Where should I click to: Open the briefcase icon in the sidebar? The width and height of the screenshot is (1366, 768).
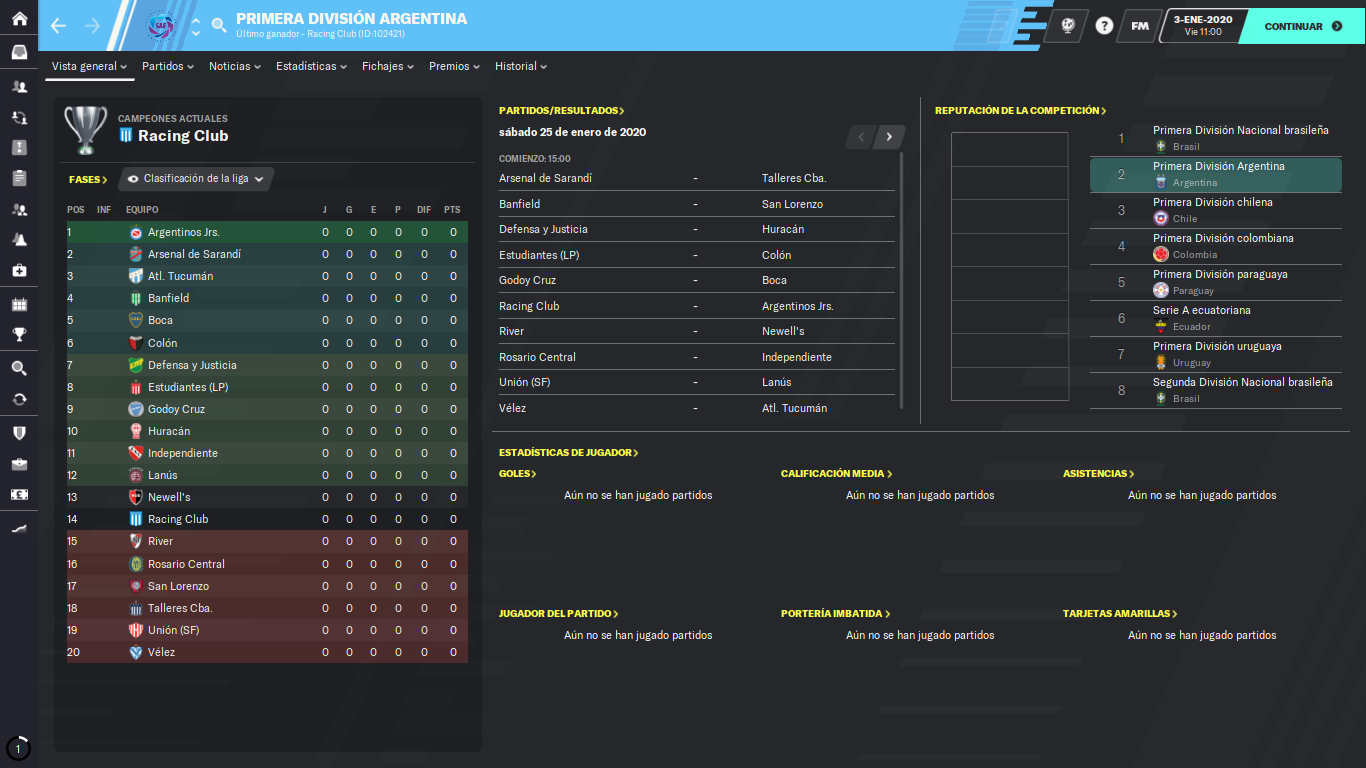click(x=19, y=464)
